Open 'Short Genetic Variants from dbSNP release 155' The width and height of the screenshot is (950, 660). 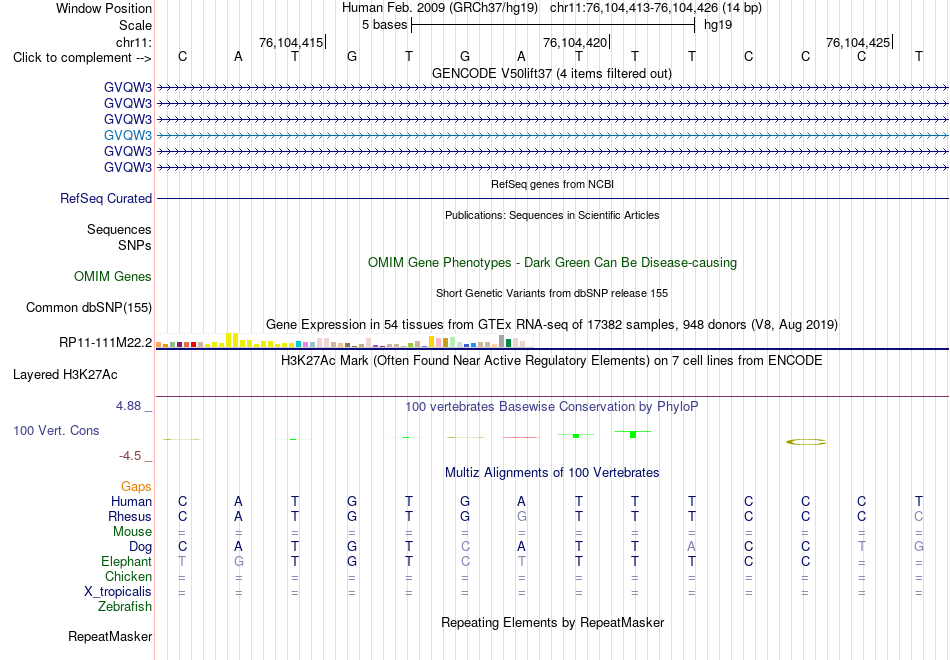click(552, 293)
